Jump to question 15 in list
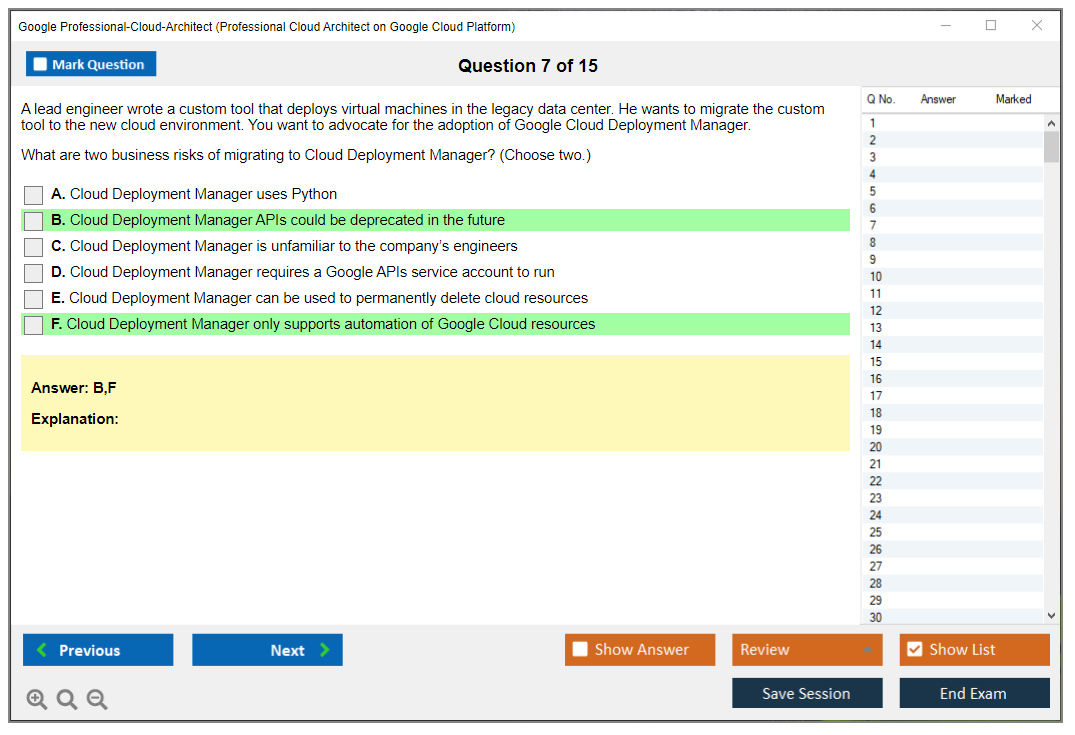This screenshot has width=1075, height=735. (876, 362)
